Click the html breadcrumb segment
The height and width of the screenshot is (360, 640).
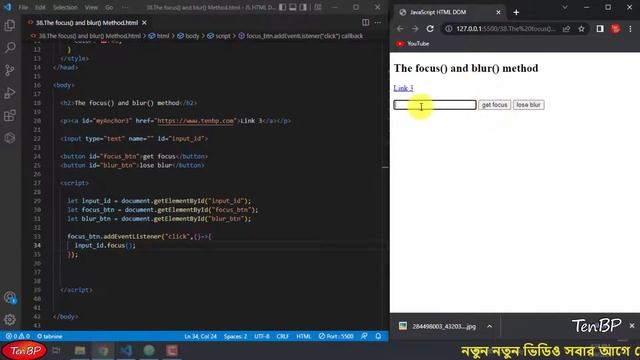point(159,36)
